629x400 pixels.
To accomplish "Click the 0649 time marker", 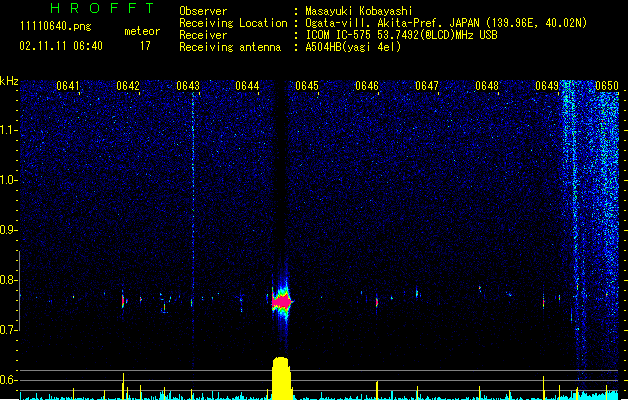I will 547,86.
